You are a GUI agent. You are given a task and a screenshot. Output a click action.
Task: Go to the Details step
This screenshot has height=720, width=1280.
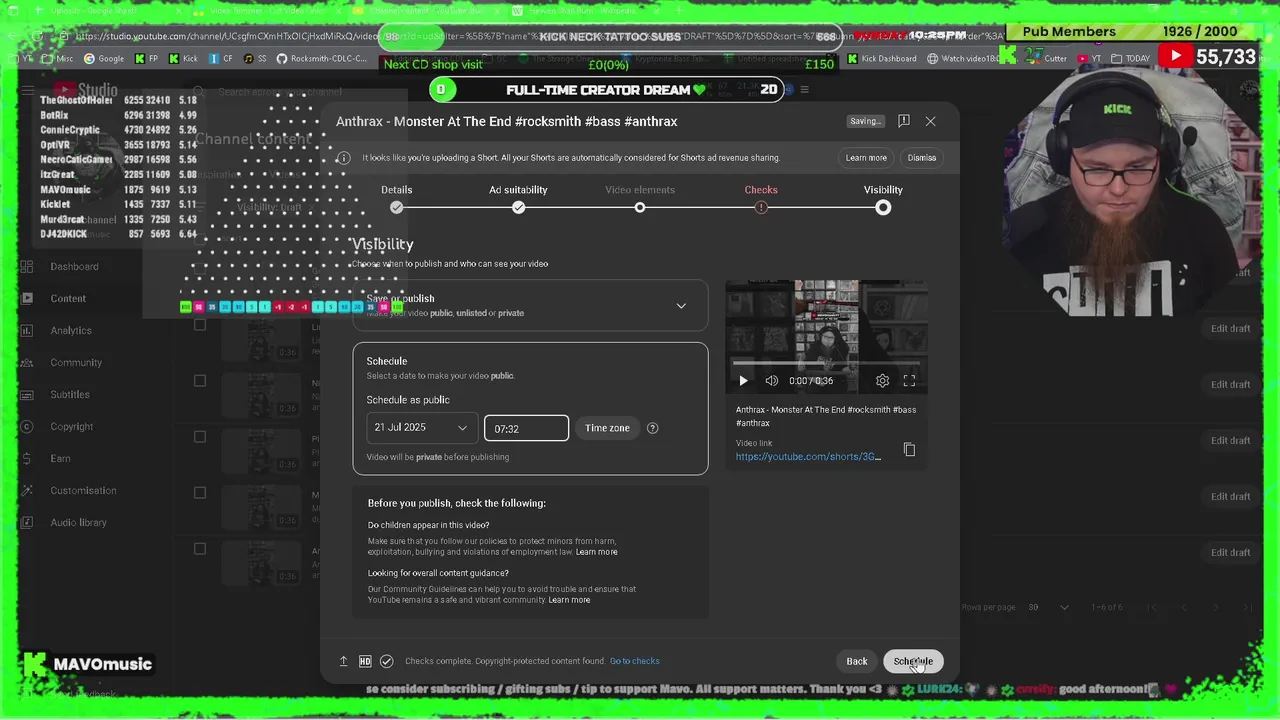[397, 198]
